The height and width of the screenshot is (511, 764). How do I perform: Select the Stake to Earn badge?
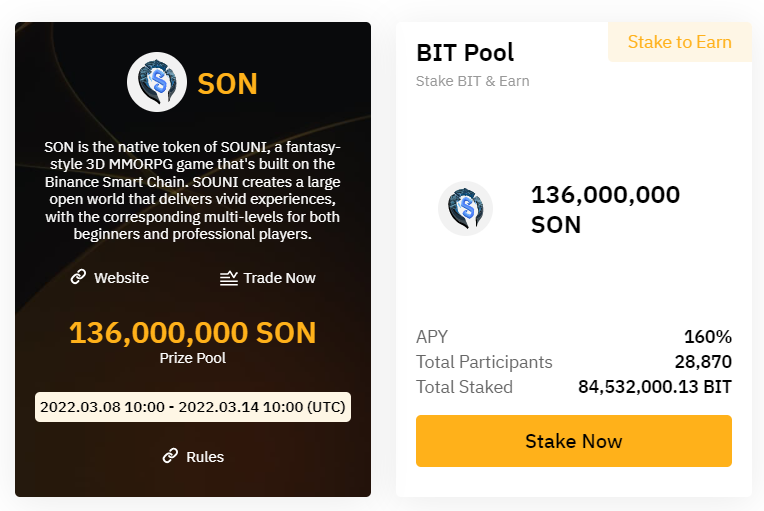click(x=679, y=42)
